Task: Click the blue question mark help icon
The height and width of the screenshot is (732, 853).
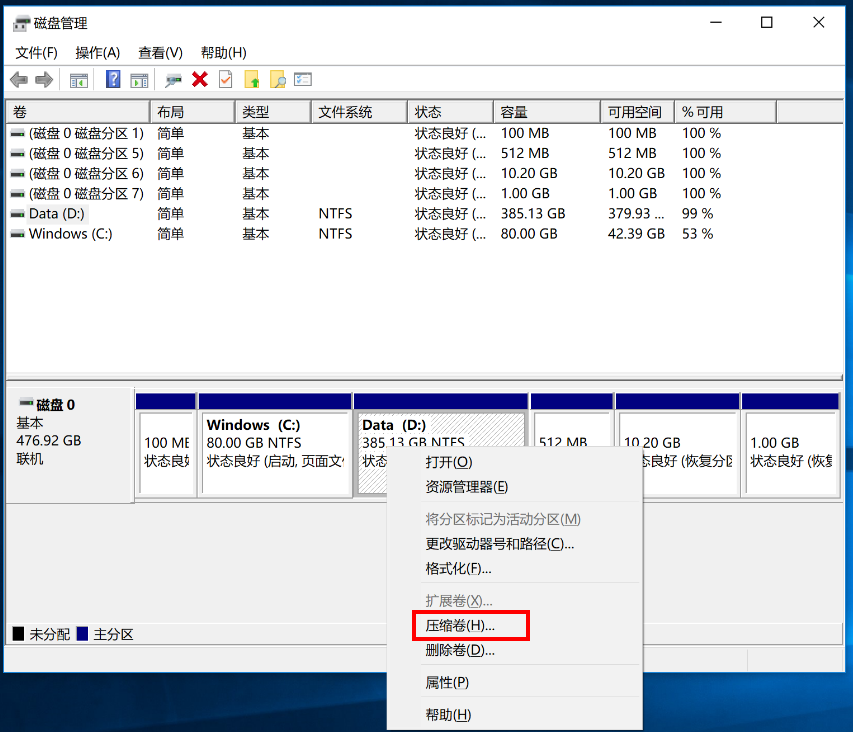Action: coord(113,80)
